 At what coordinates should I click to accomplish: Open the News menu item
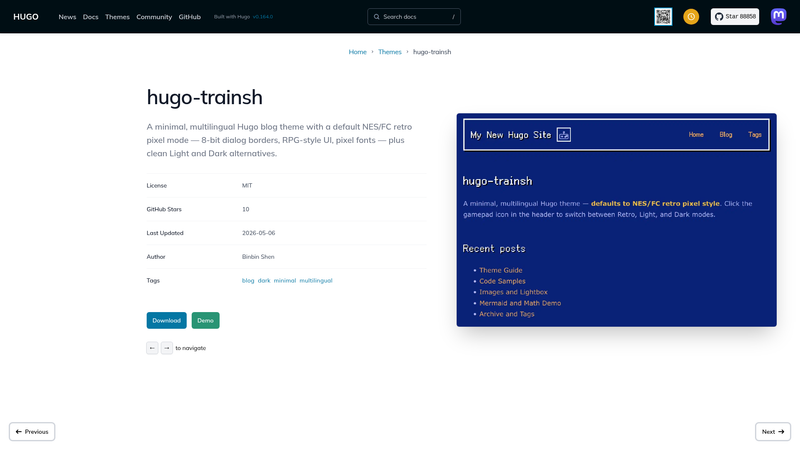pyautogui.click(x=67, y=17)
